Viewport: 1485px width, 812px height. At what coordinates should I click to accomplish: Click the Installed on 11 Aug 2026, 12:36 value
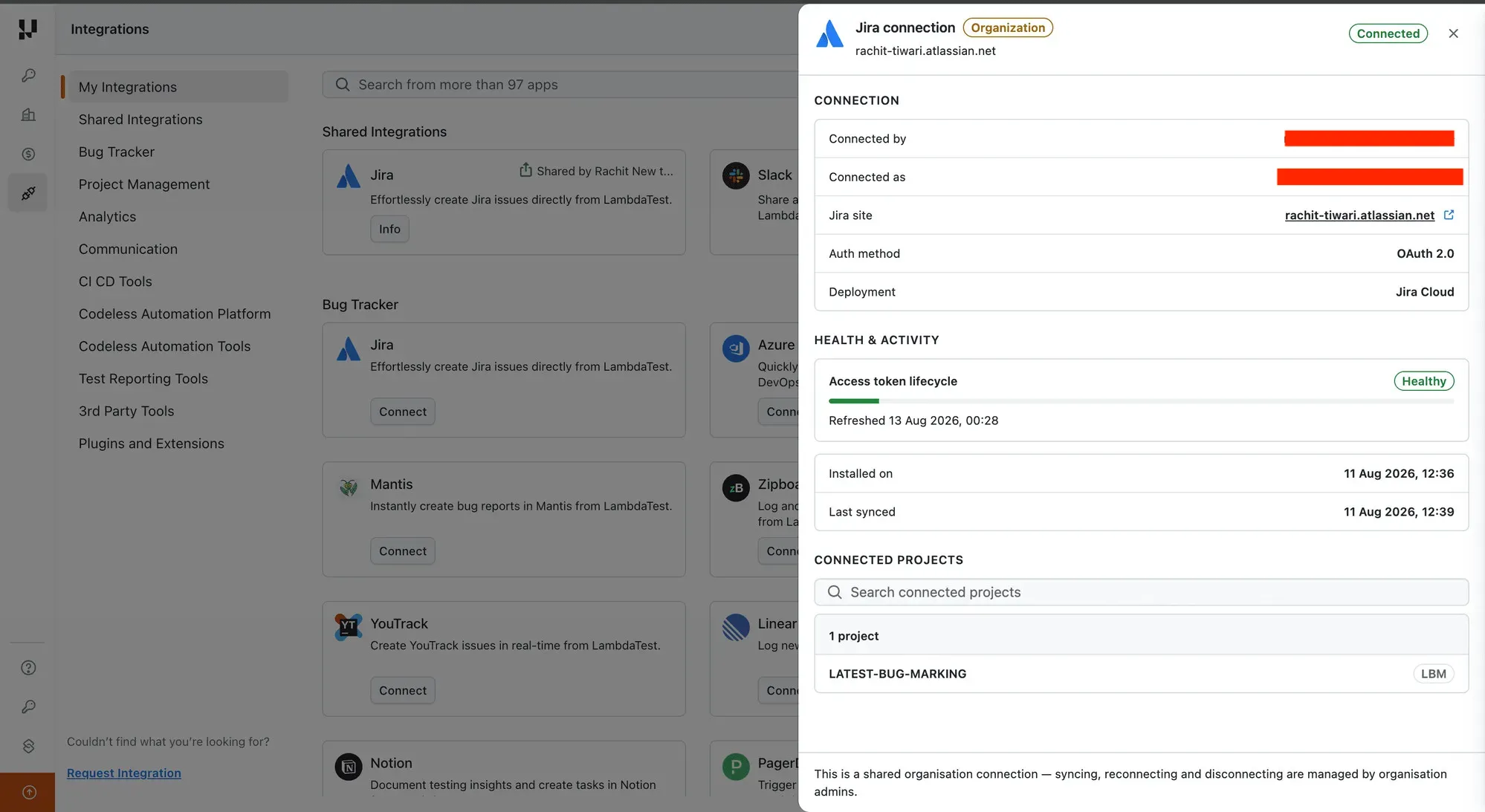1398,473
